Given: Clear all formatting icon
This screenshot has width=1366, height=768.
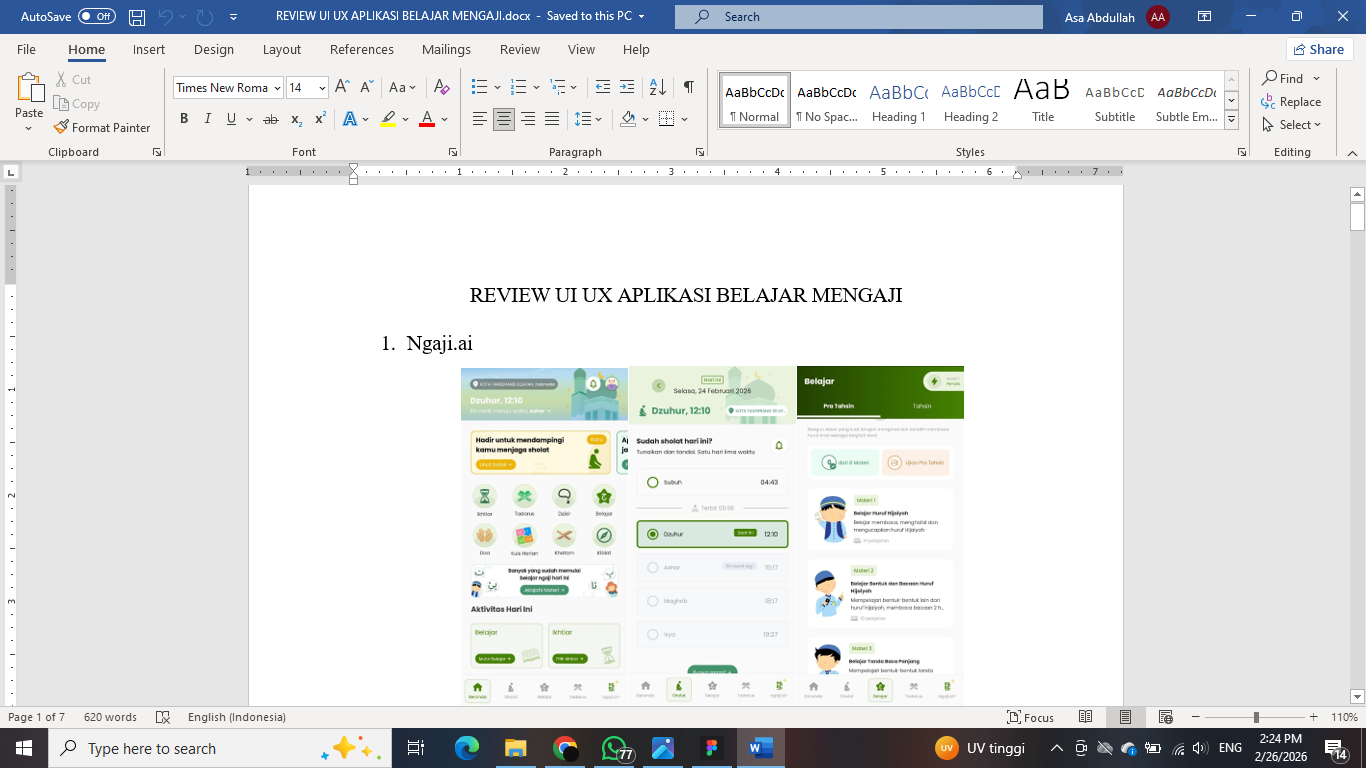Looking at the screenshot, I should tap(442, 87).
